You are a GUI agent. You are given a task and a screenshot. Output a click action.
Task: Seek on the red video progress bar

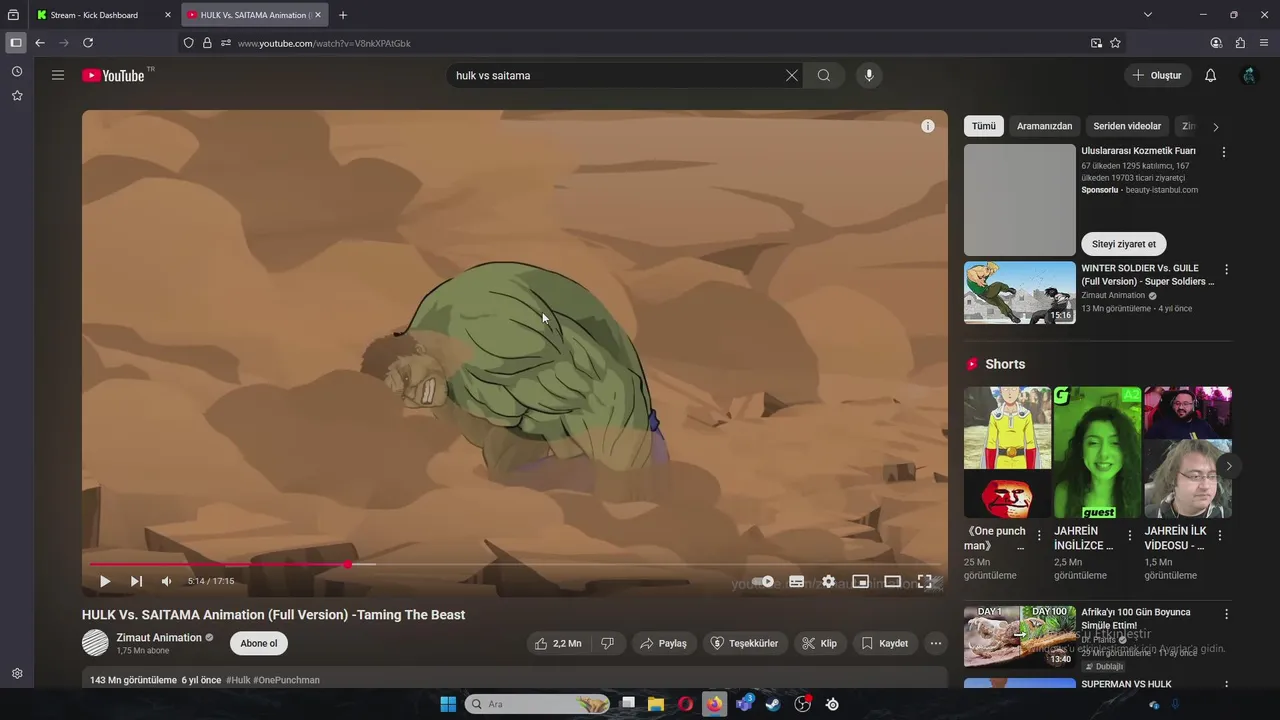pyautogui.click(x=515, y=565)
